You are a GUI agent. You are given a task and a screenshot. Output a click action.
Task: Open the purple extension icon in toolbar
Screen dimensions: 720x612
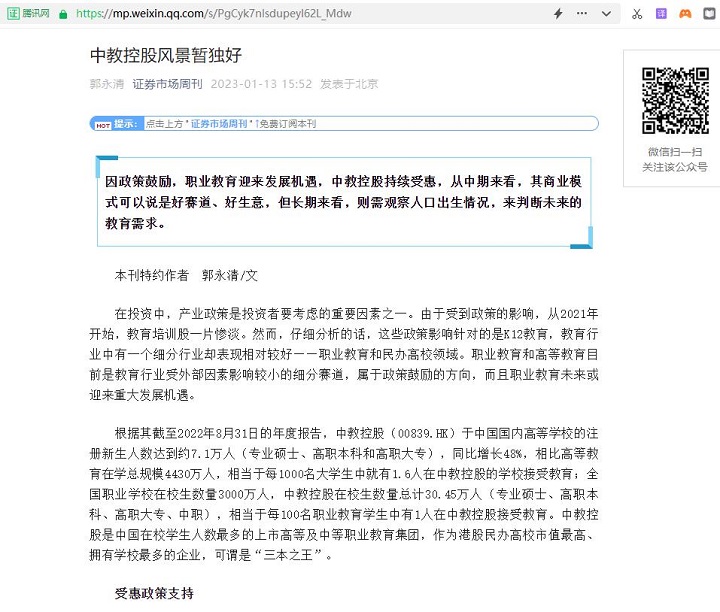pos(660,14)
